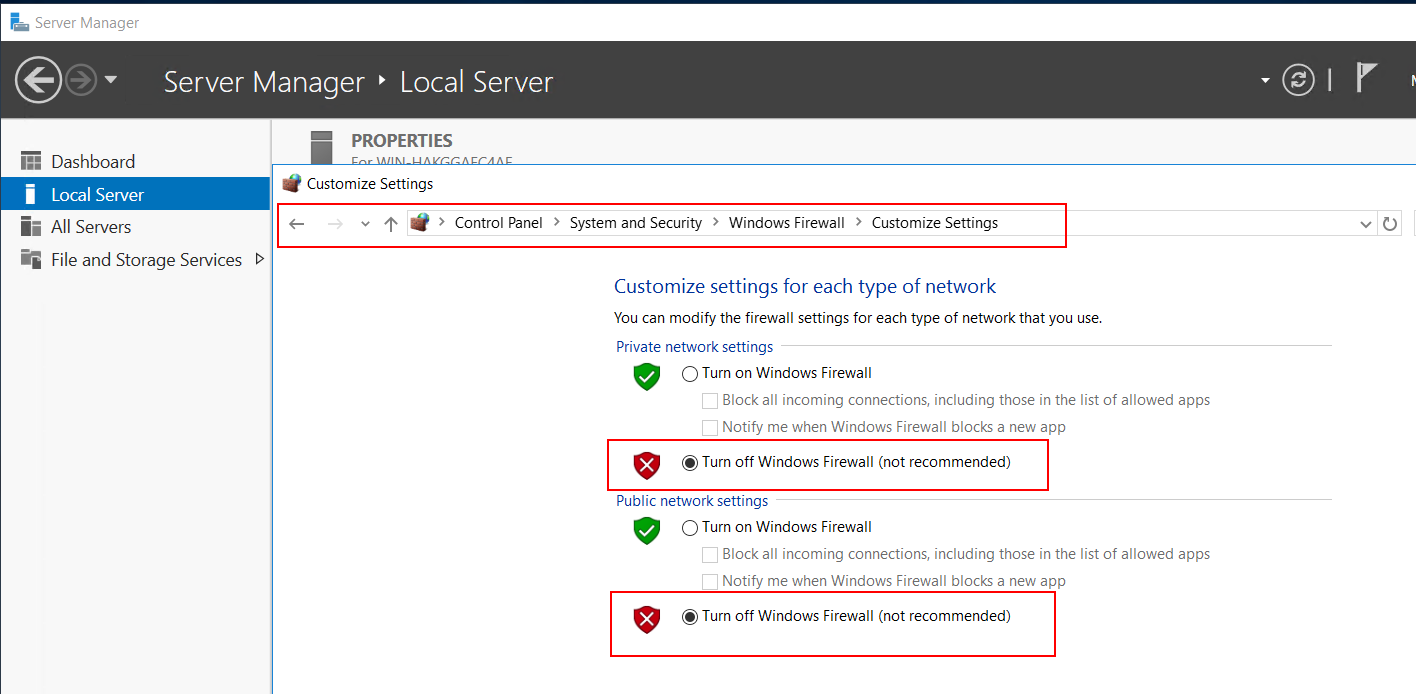The height and width of the screenshot is (694, 1416).
Task: Click the Windows Firewall breadcrumb
Action: [x=787, y=223]
